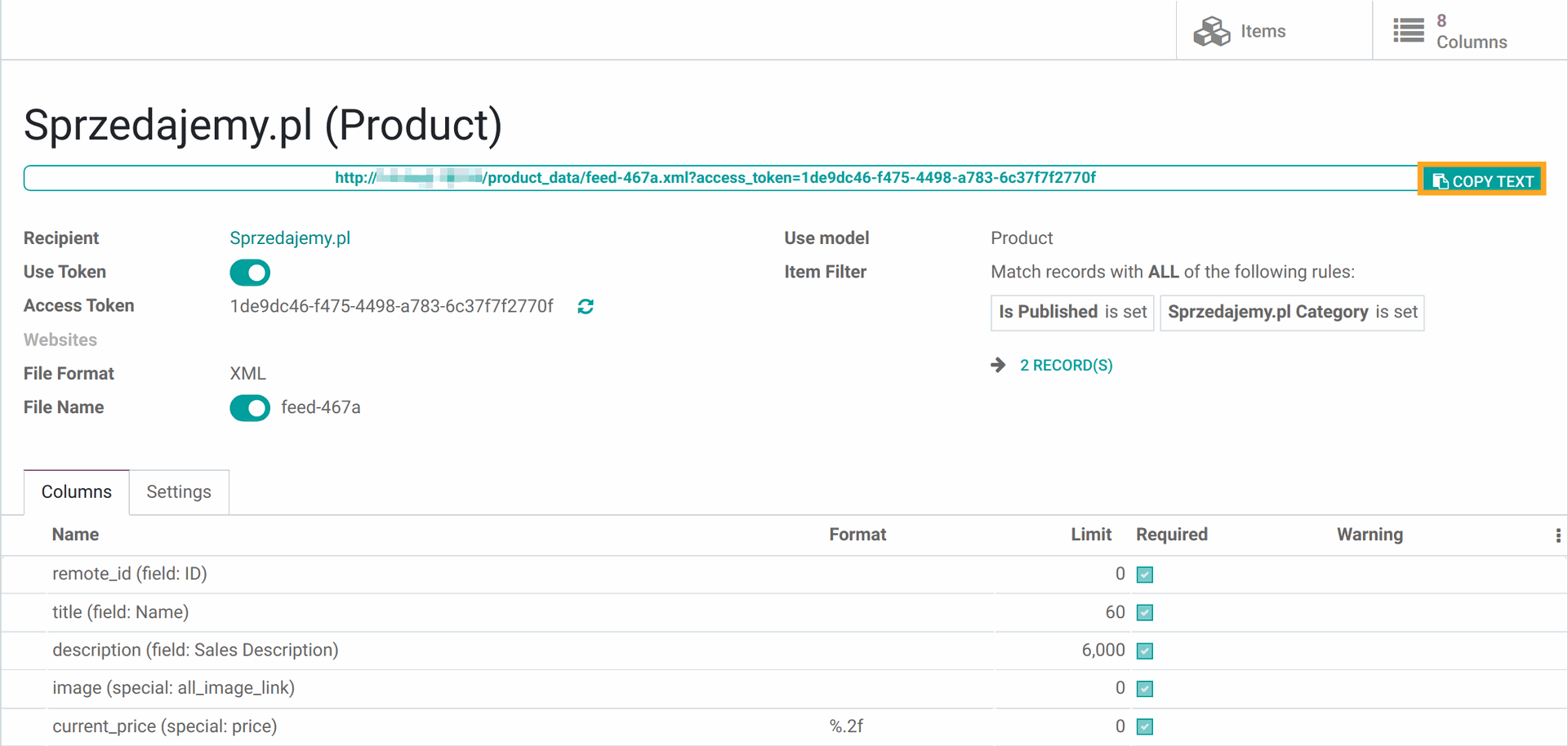Toggle the File Name switch

(250, 408)
